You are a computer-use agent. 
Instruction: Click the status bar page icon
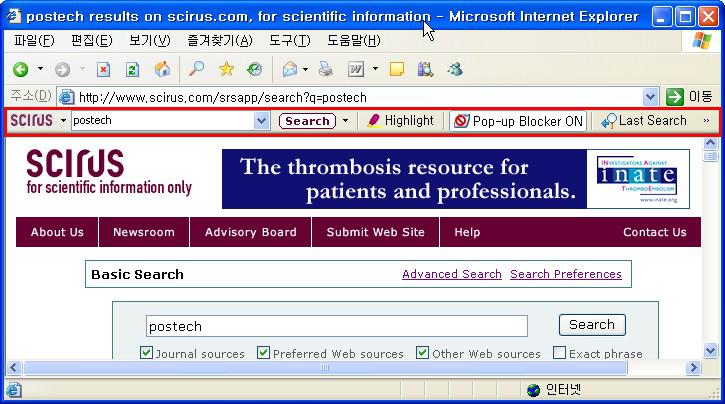tap(13, 390)
